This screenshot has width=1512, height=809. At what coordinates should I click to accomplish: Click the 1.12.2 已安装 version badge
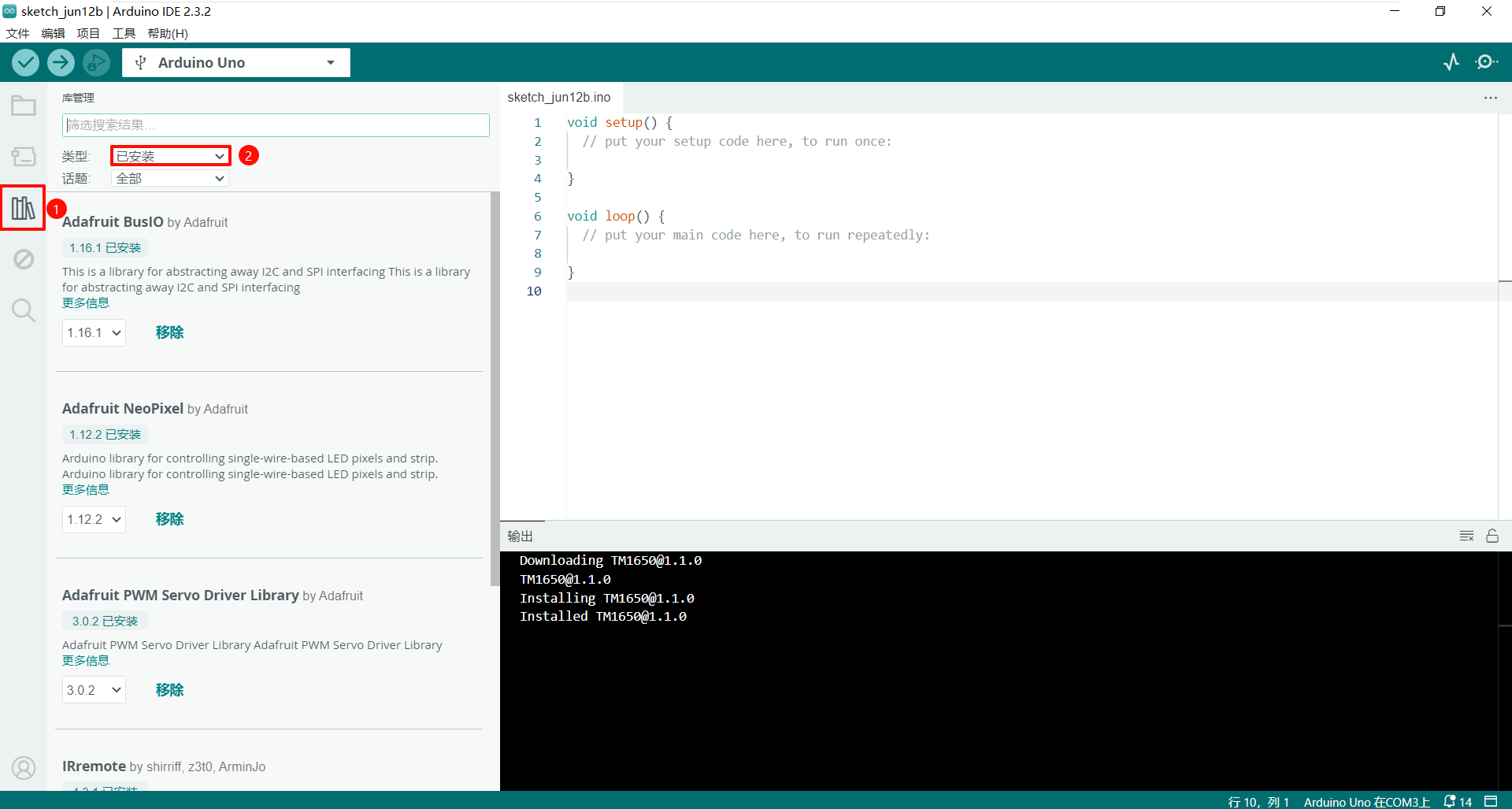105,435
